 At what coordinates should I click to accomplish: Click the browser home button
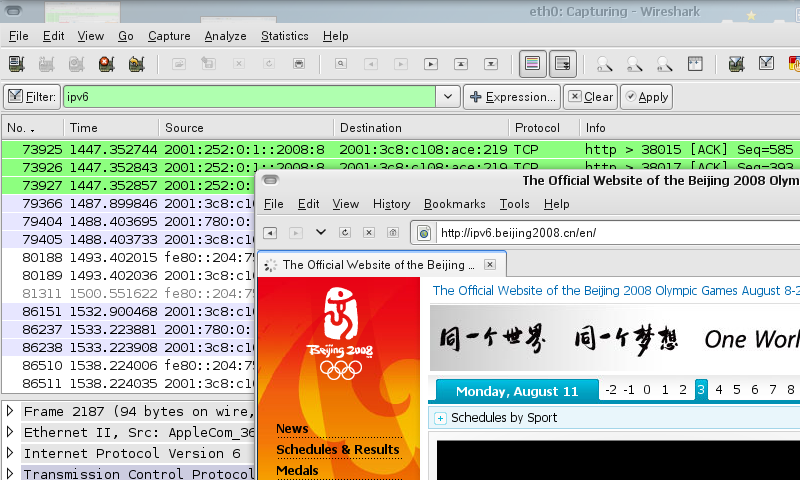click(393, 233)
